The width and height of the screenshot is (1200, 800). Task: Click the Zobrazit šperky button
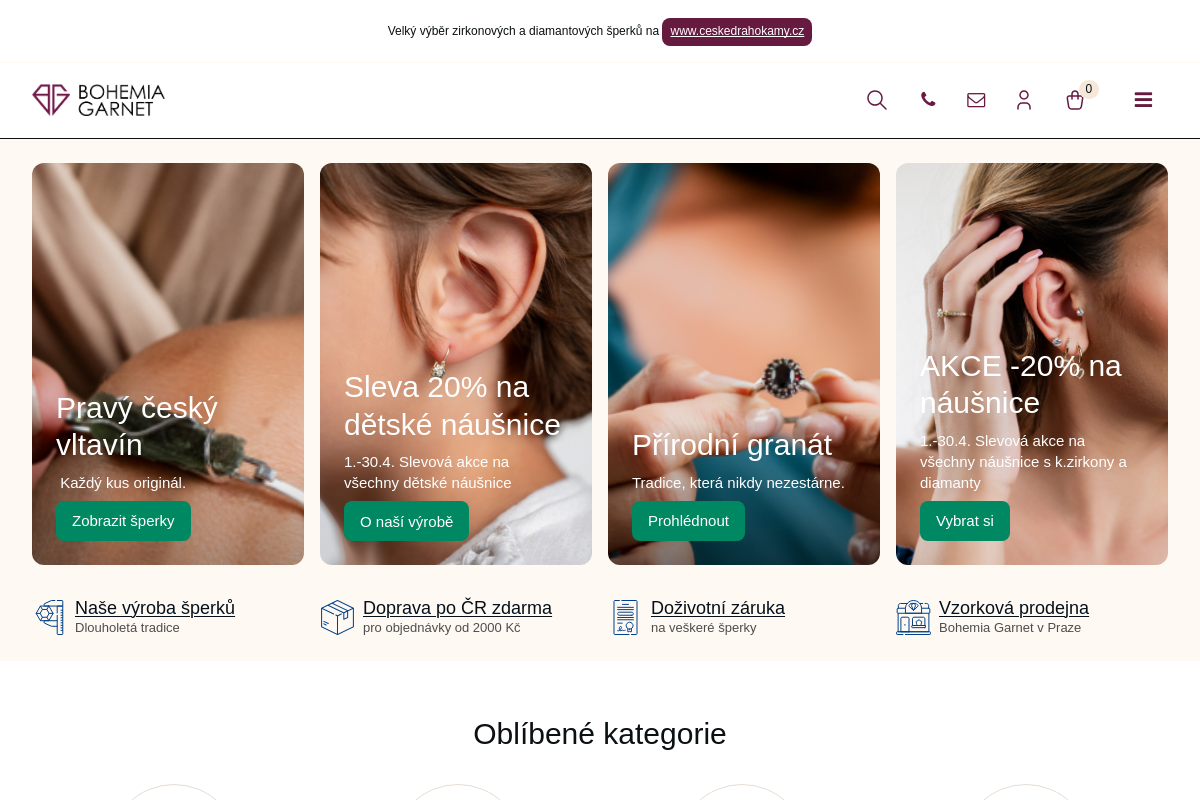point(123,521)
